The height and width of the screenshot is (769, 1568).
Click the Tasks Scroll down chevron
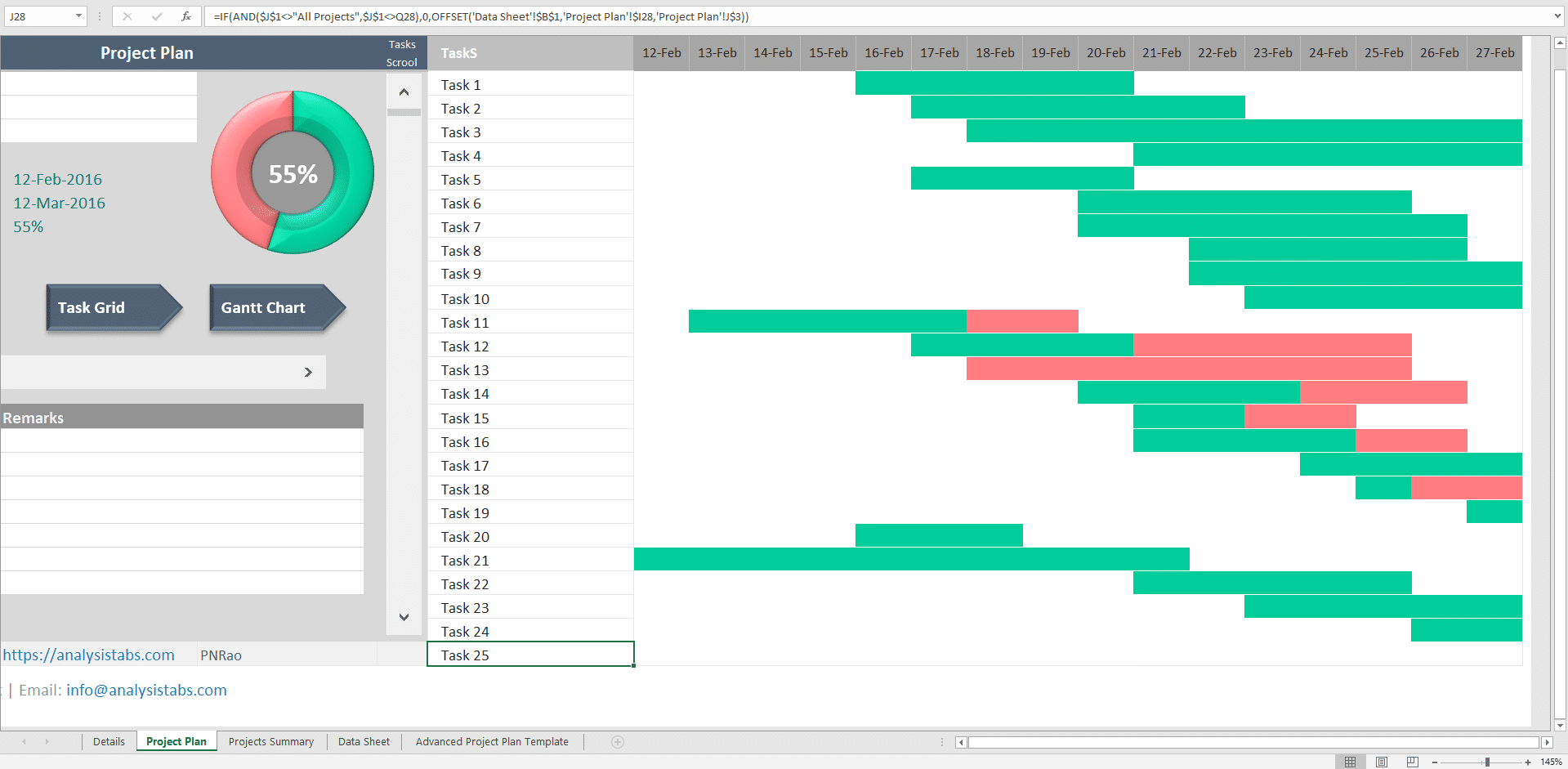tap(404, 618)
